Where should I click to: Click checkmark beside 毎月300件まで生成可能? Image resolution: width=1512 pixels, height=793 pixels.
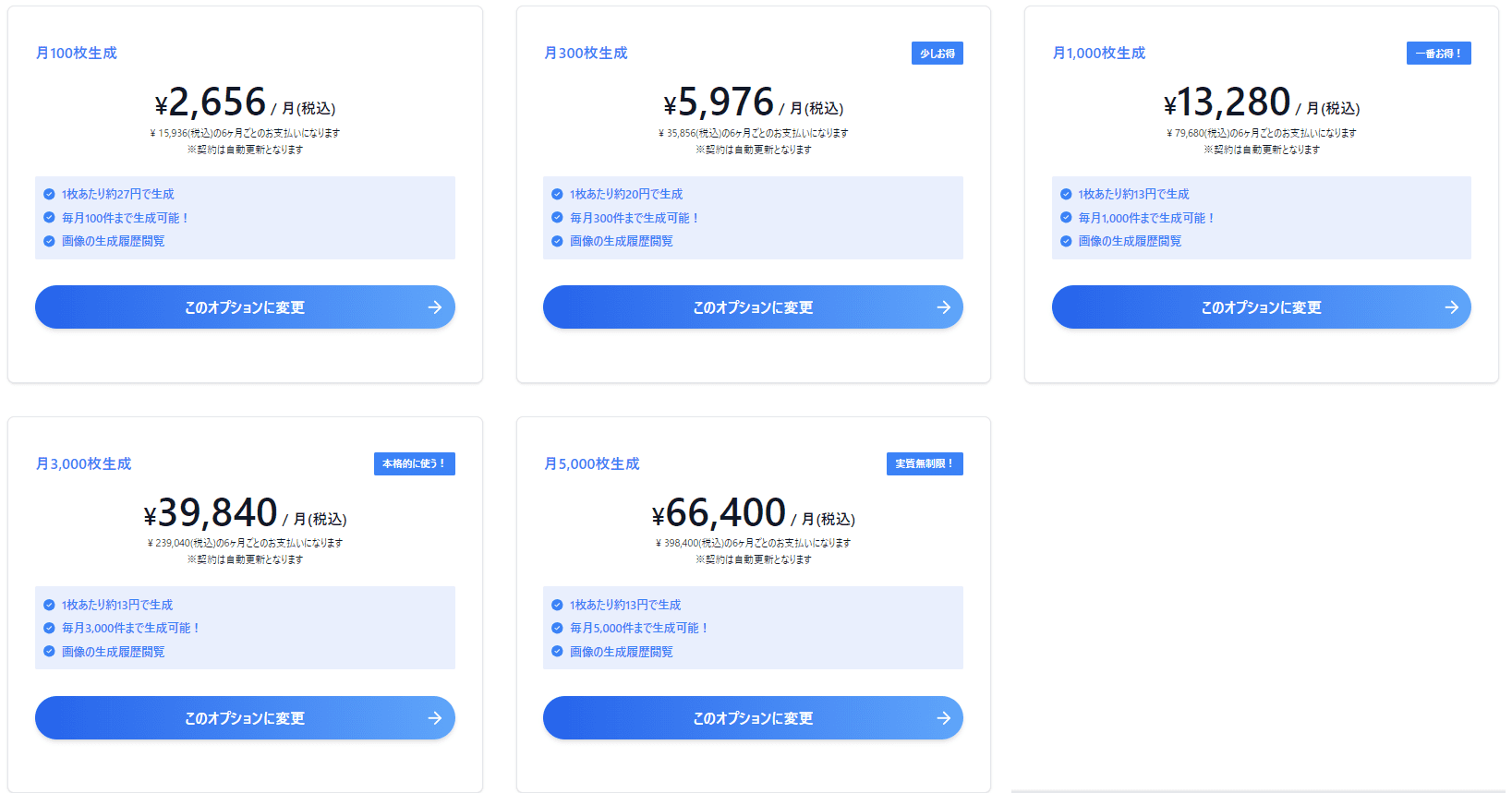click(x=557, y=218)
